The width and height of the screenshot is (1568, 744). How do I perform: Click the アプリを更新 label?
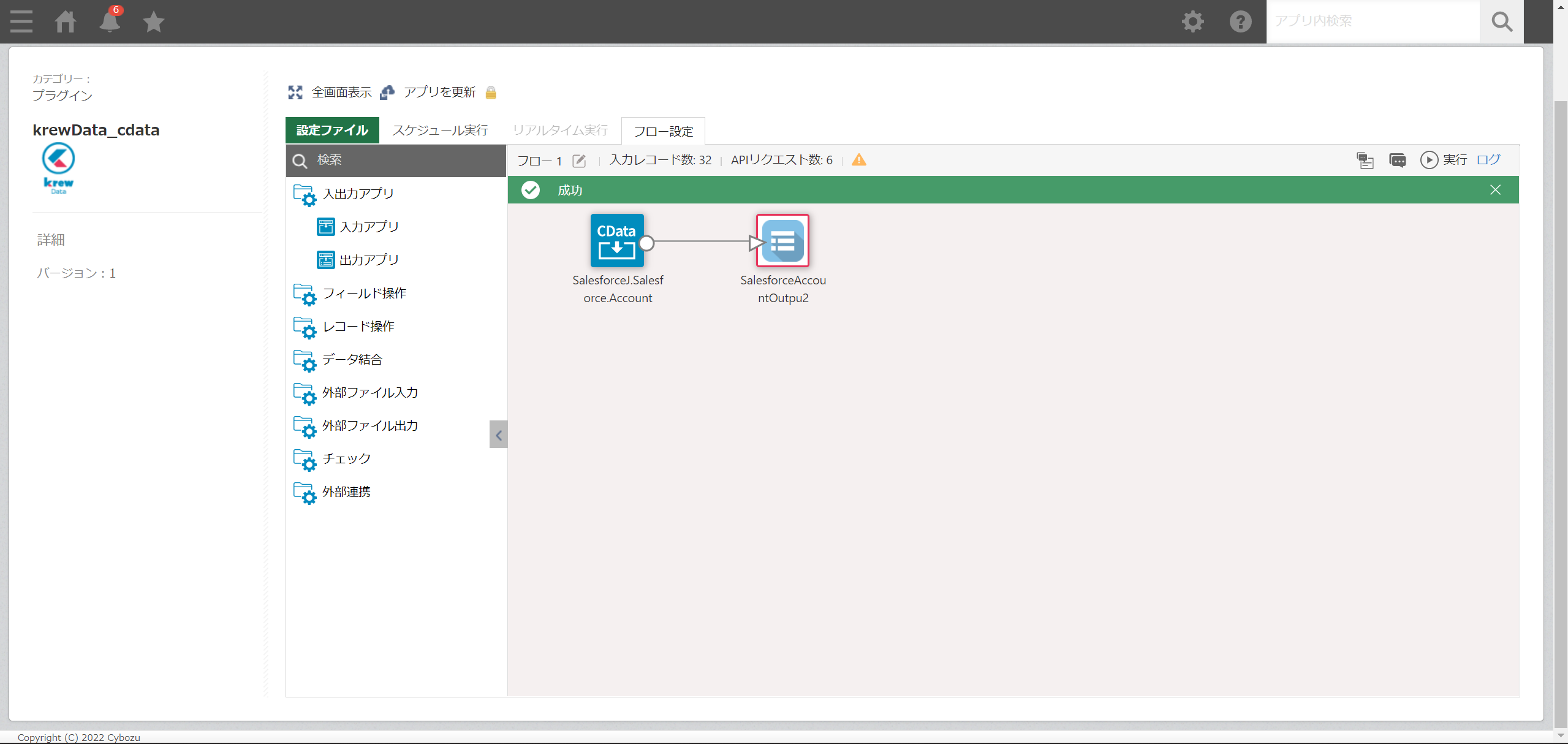point(439,93)
